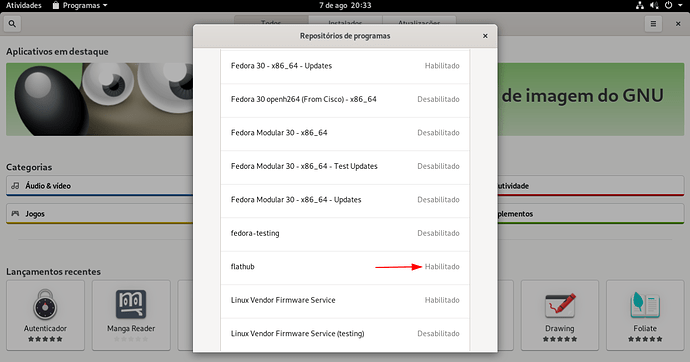Select the Linux Vendor Firmware Service row

point(345,300)
